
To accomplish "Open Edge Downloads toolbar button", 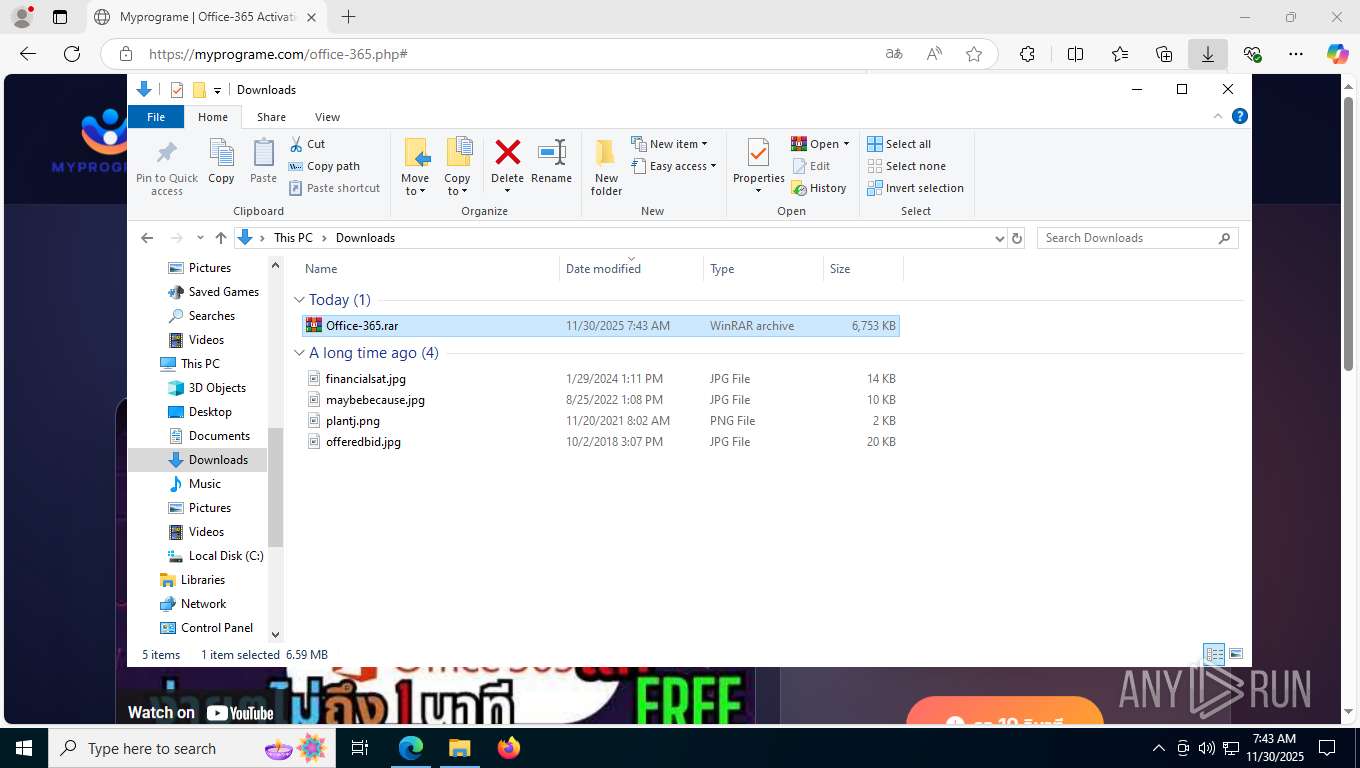I will [1208, 54].
